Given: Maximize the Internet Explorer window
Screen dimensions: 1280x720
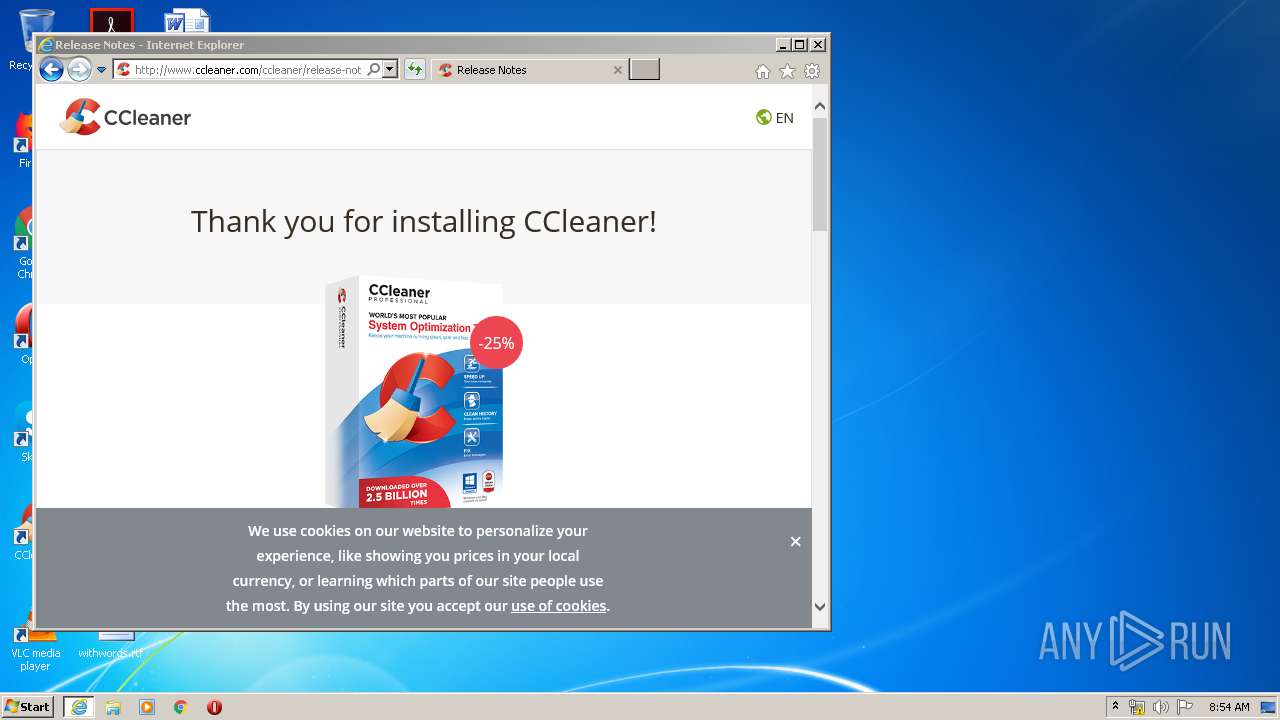Looking at the screenshot, I should coord(799,45).
